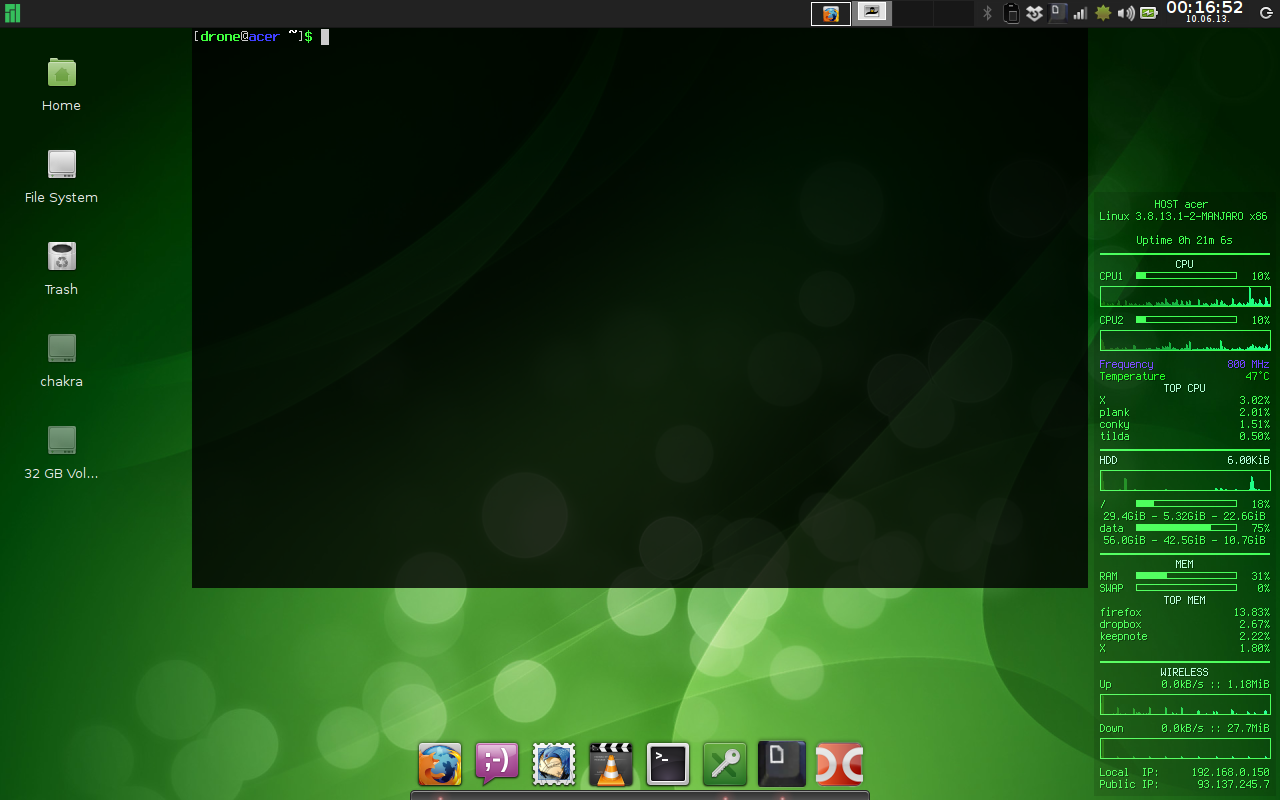The image size is (1280, 800).
Task: Click the battery power indicator
Action: 1149,13
